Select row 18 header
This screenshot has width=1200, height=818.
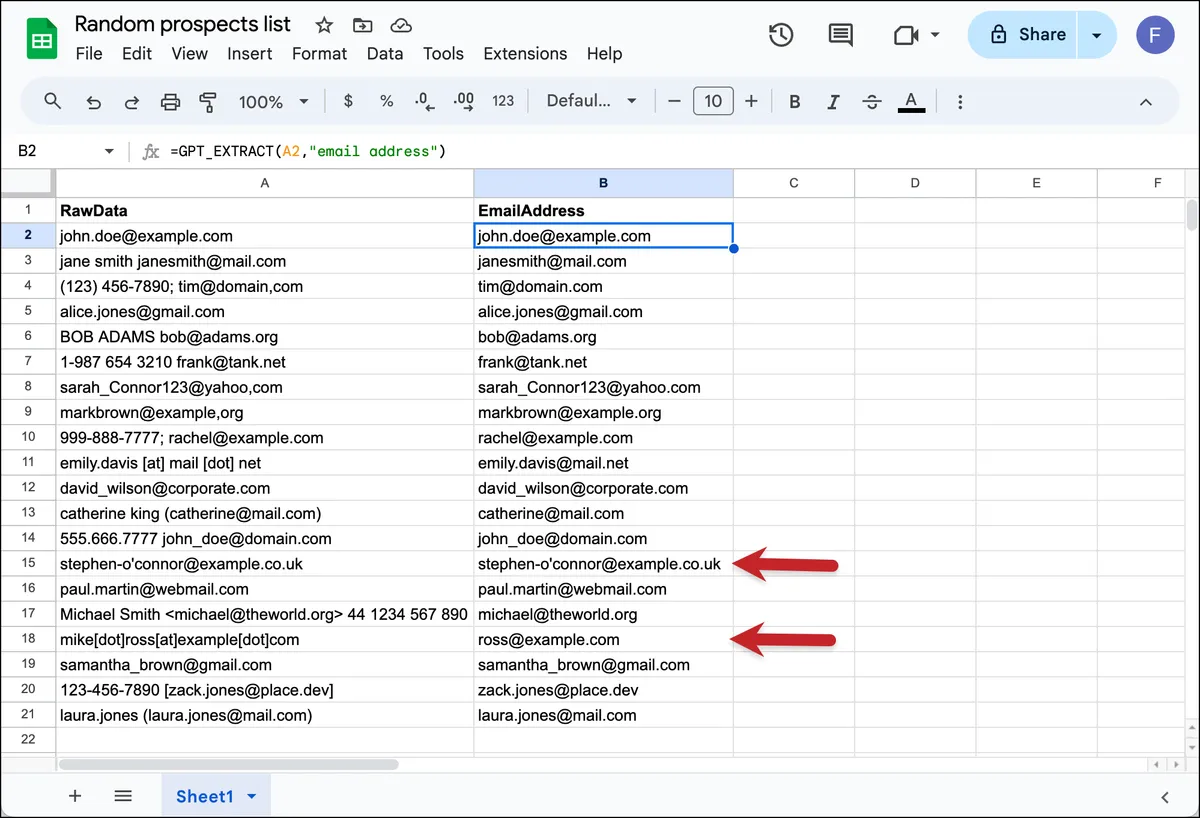click(x=28, y=640)
